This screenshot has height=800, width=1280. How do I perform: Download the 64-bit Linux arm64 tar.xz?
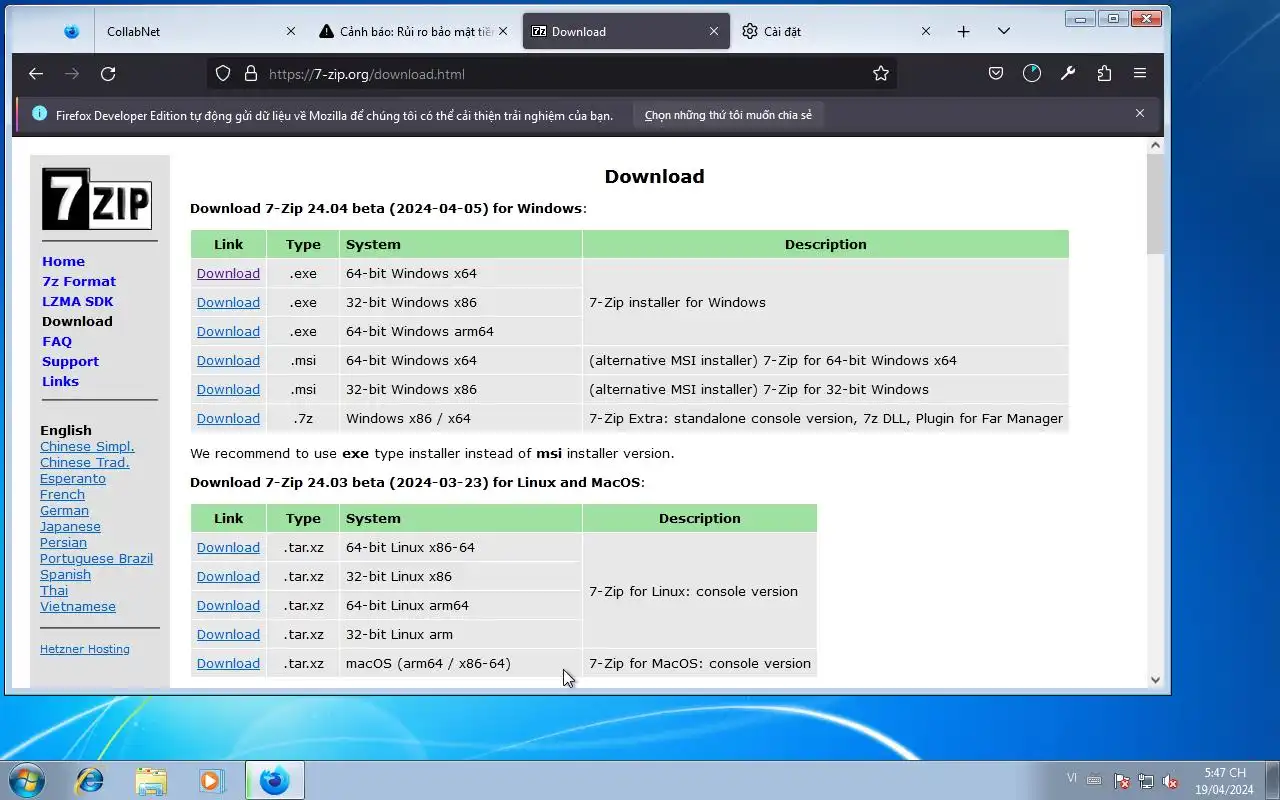[x=228, y=605]
